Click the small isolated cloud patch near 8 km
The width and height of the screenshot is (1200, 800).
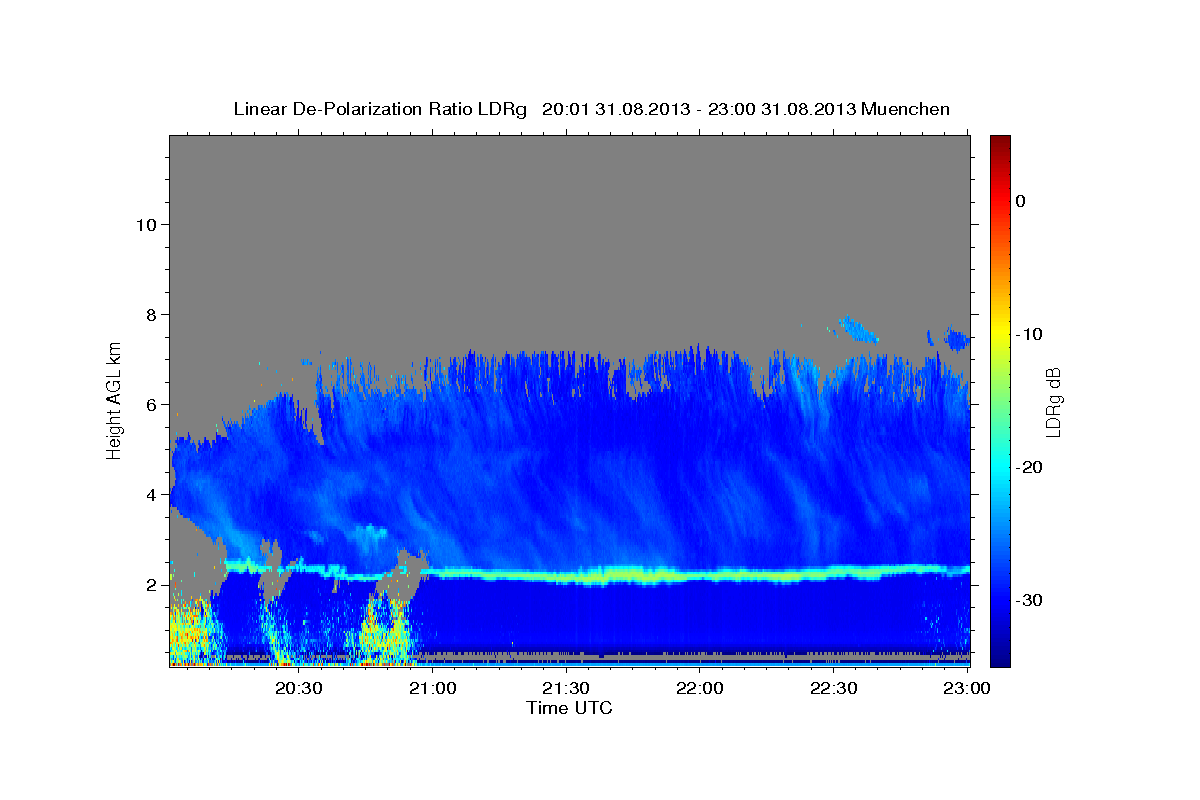pyautogui.click(x=857, y=329)
